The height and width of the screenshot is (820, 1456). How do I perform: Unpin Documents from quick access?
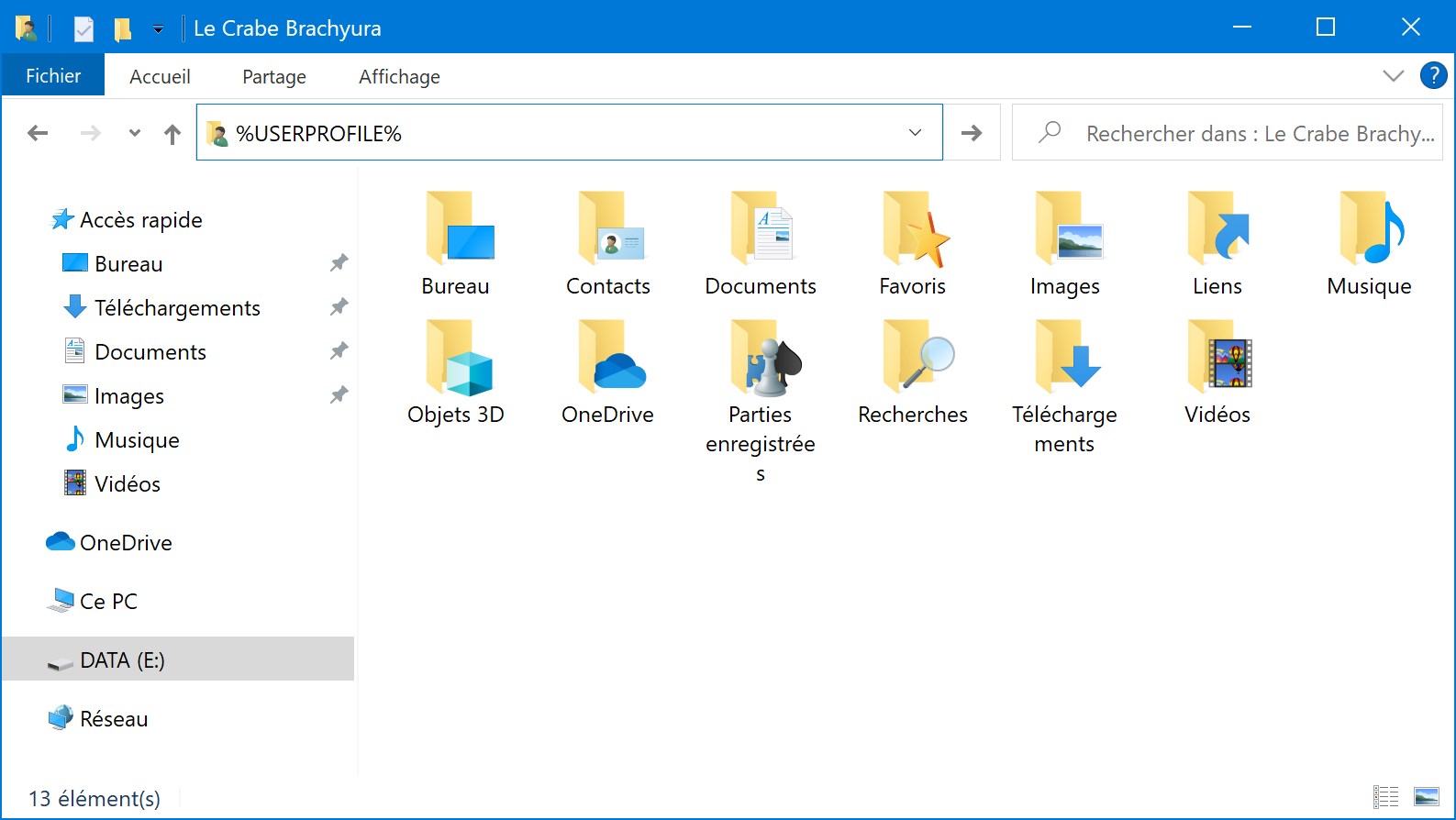pyautogui.click(x=339, y=351)
